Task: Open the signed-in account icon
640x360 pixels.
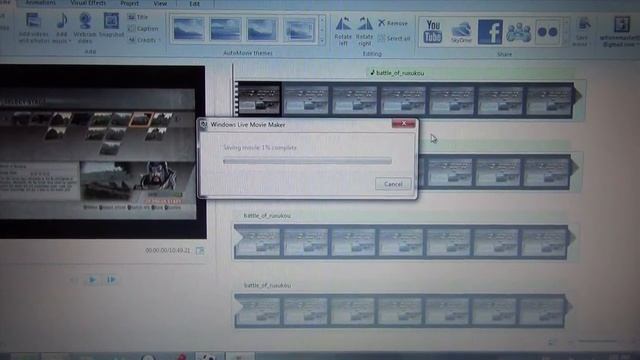Action: coord(621,24)
